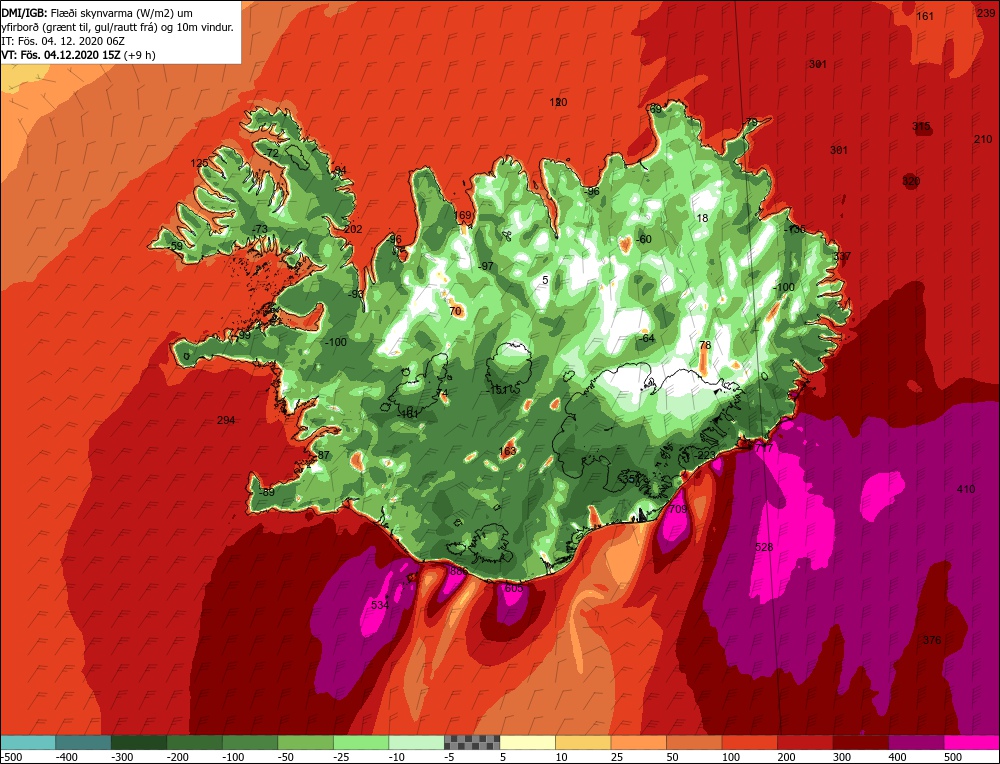1000x764 pixels.
Task: Click the value 161 on the map
Action: point(925,16)
